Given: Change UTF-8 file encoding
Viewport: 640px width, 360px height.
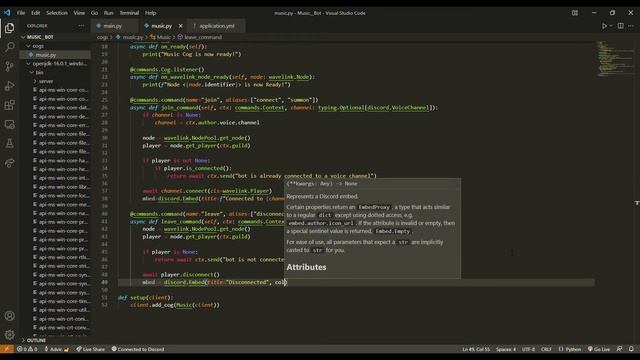Looking at the screenshot, I should coord(528,349).
